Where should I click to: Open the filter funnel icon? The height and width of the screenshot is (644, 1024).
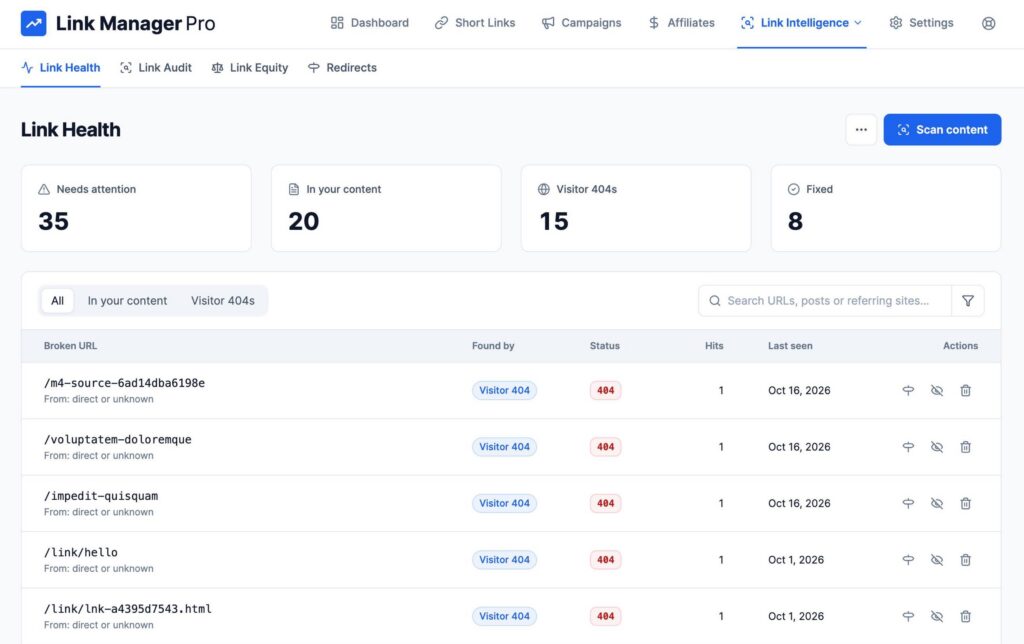click(968, 300)
